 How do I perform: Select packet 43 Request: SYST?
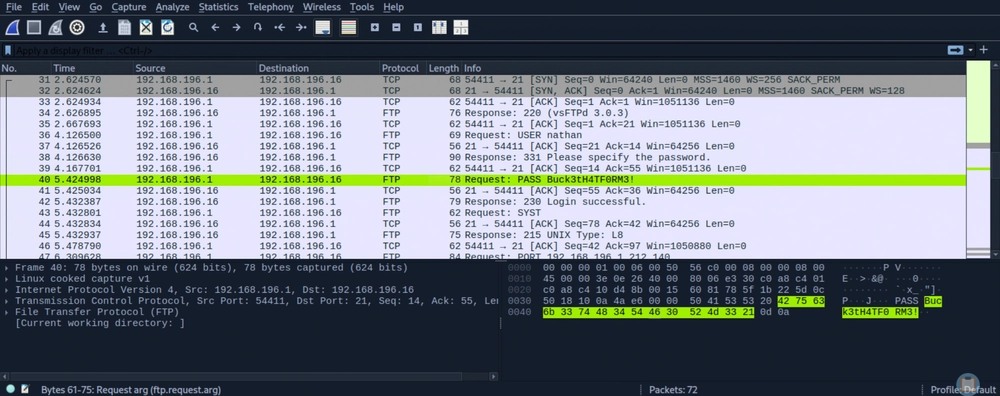pyautogui.click(x=483, y=213)
